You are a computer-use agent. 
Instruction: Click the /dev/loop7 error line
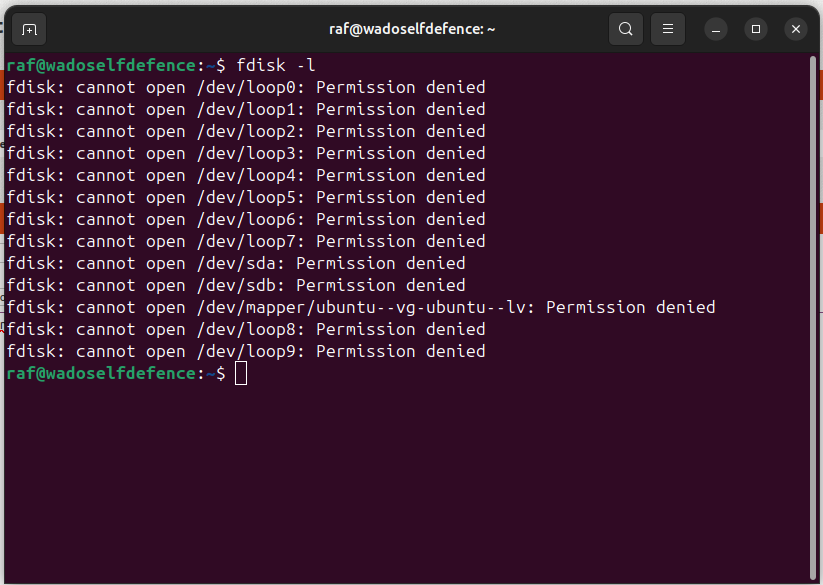tap(246, 241)
